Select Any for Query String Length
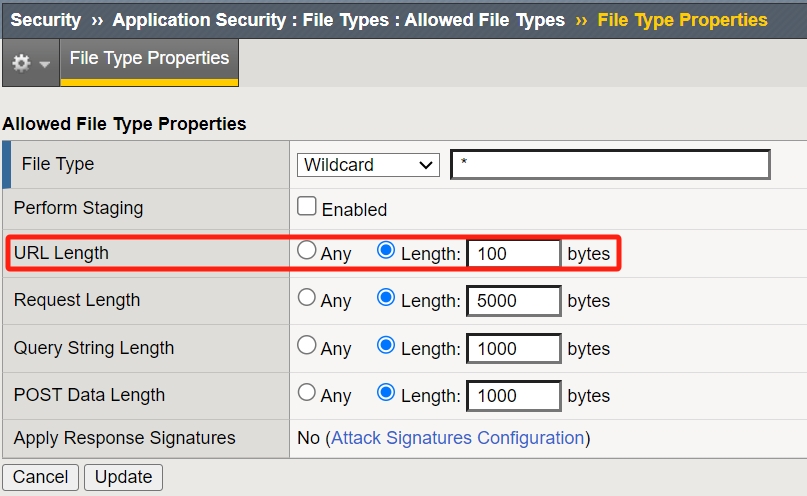 click(x=308, y=346)
